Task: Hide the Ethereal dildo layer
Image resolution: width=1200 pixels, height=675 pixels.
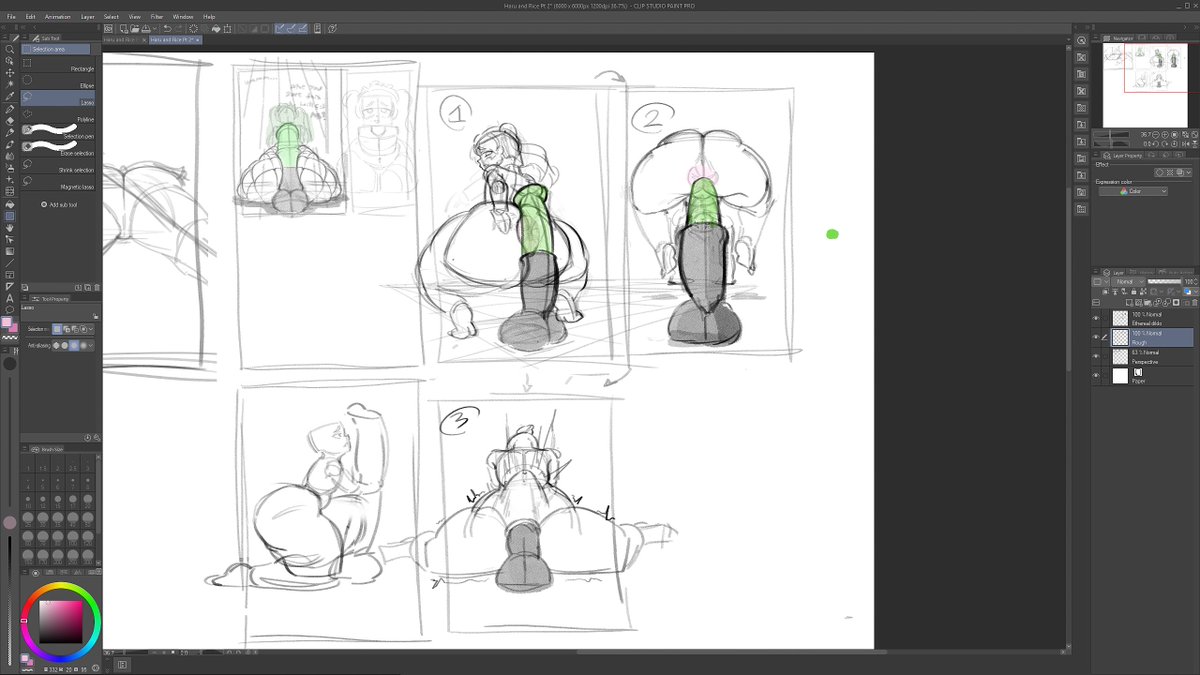Action: coord(1096,318)
